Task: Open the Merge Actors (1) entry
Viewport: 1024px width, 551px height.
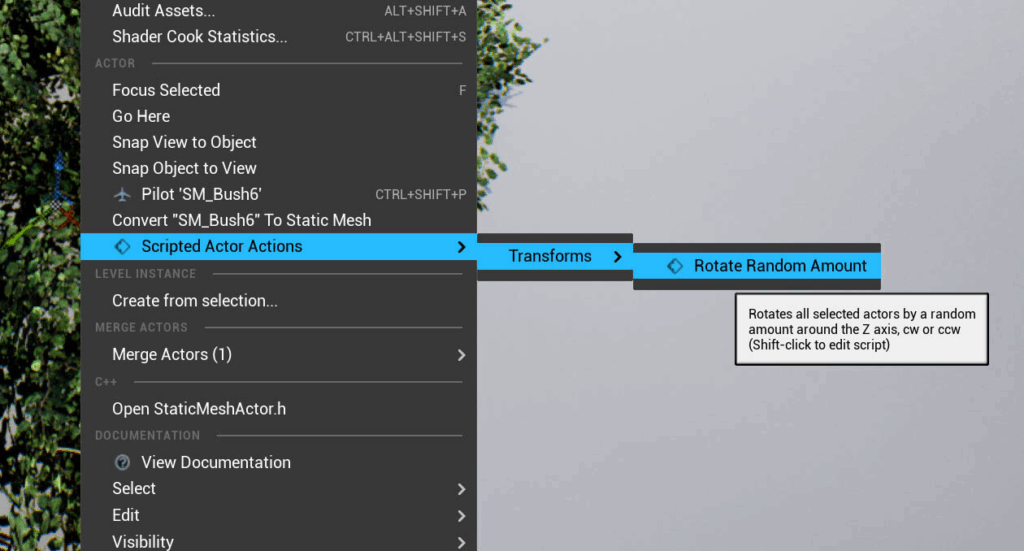Action: [279, 354]
